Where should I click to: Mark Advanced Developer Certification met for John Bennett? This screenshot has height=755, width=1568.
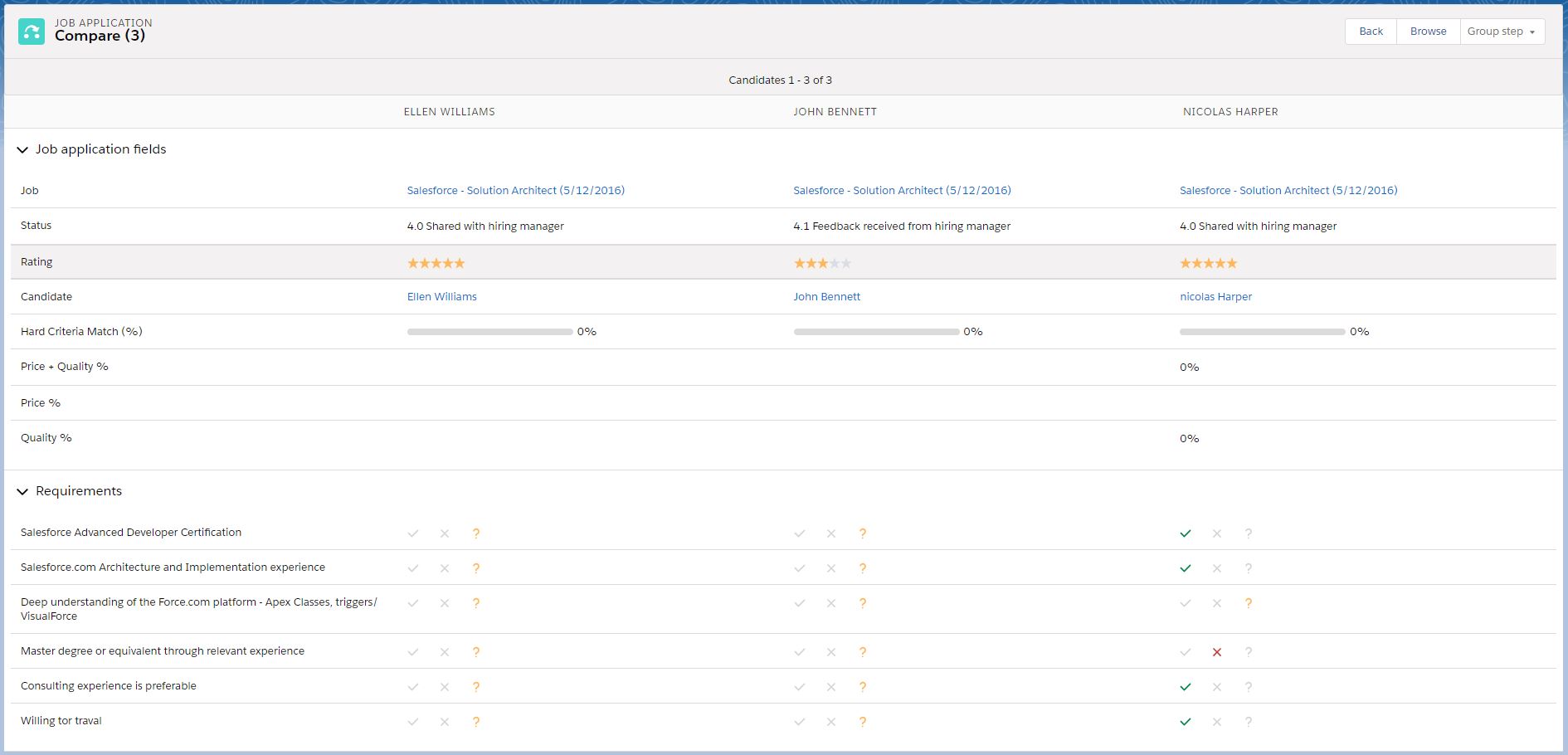point(800,533)
